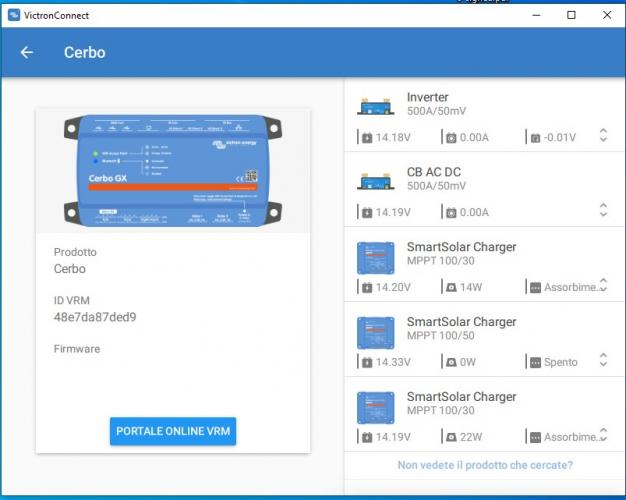Open the "Non vedete il prodotto che cercate?" link
This screenshot has width=626, height=500.
[484, 465]
